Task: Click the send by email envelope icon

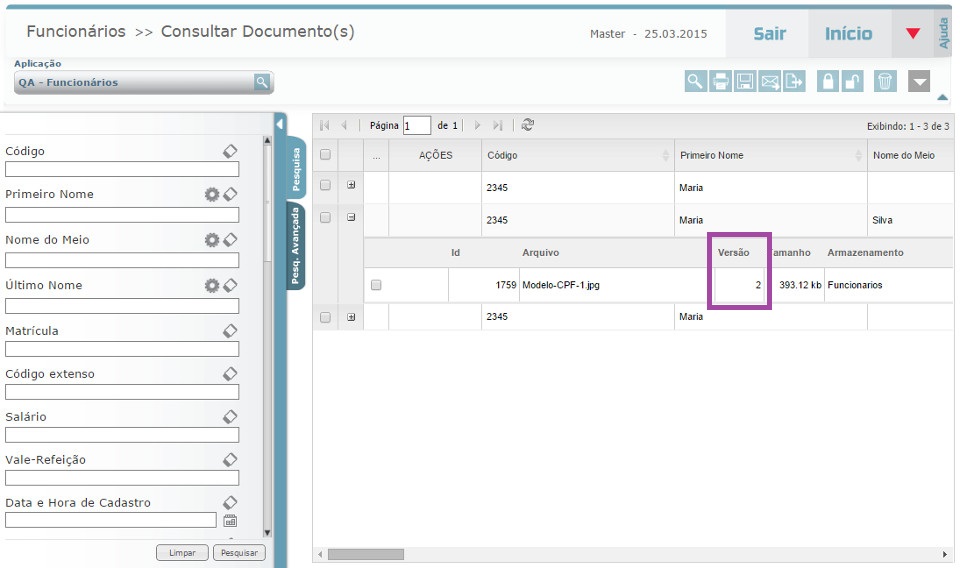Action: tap(770, 82)
